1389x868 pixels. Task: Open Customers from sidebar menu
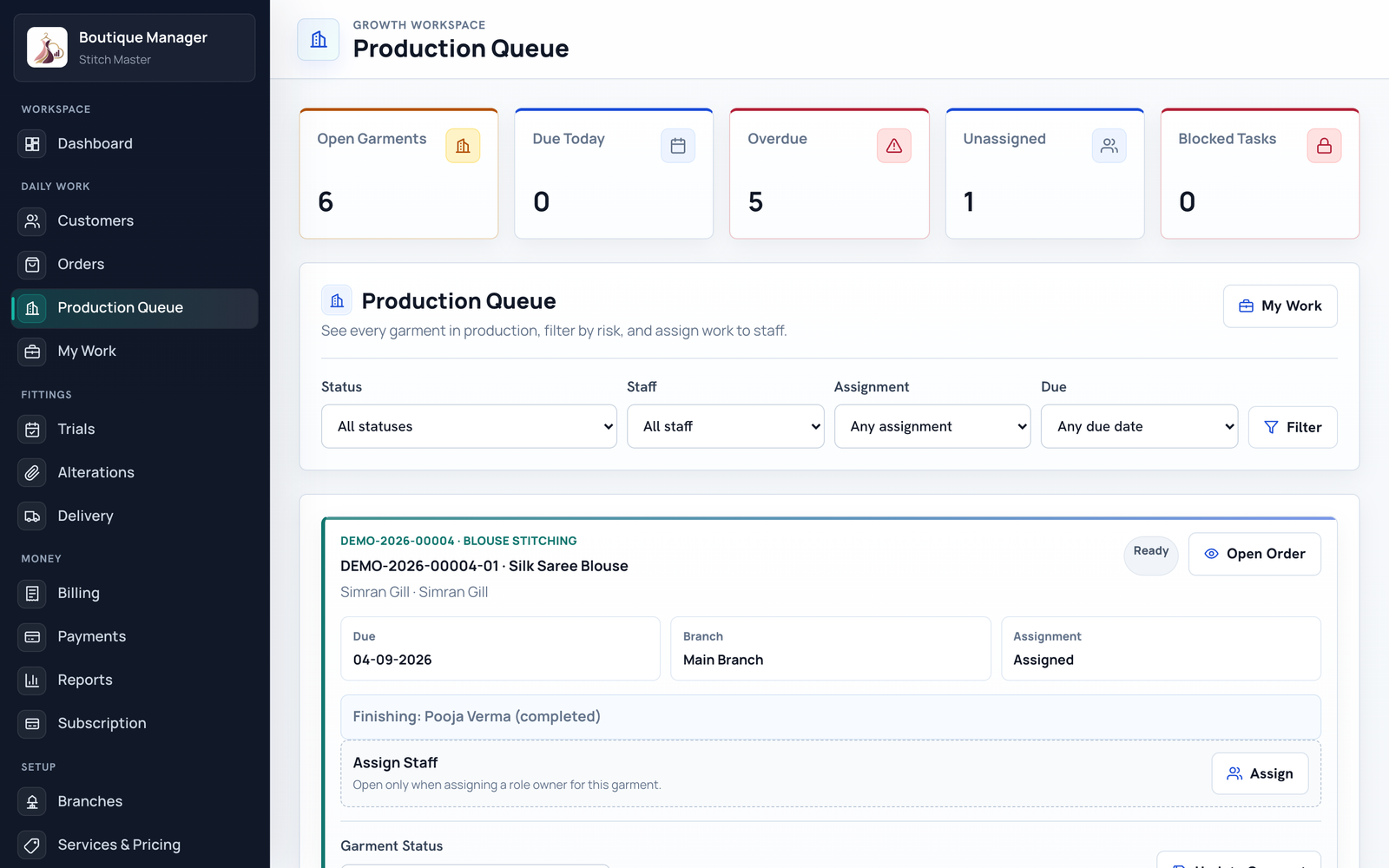click(135, 221)
